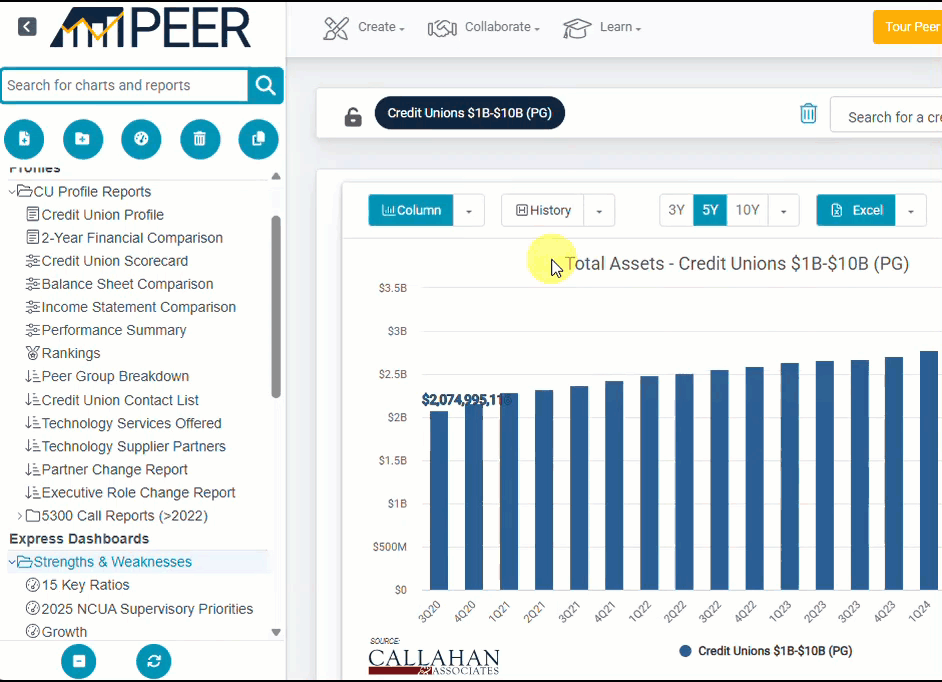
Task: Open the Excel export dropdown arrow
Action: tap(911, 210)
